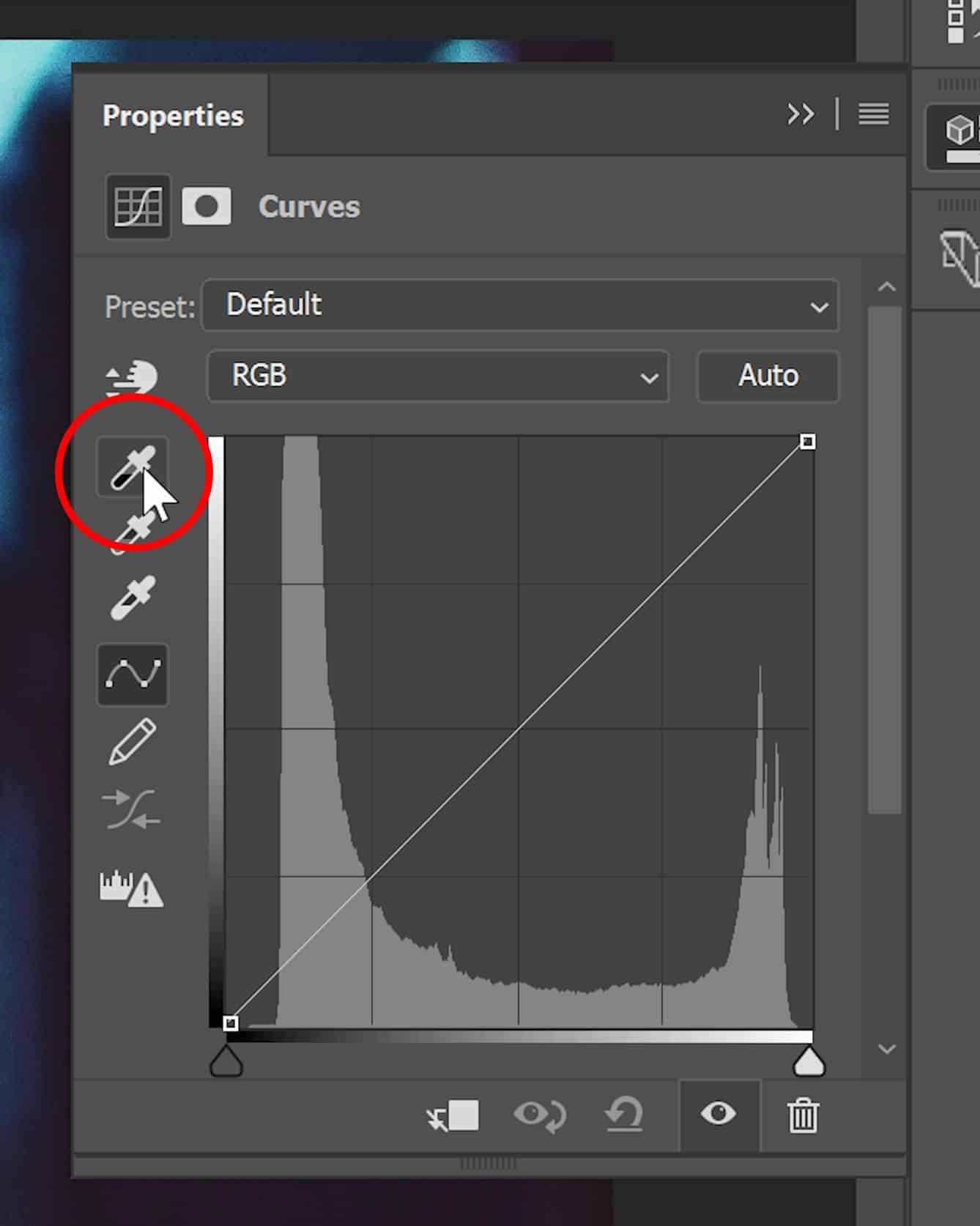
Task: Click the panel scrollbar down arrow
Action: tap(886, 1049)
